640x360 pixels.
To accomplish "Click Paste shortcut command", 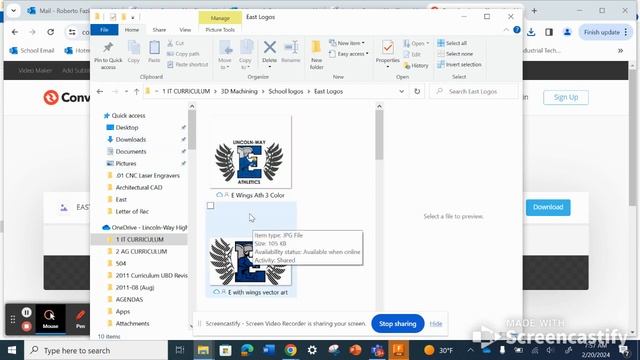I will click(x=188, y=64).
